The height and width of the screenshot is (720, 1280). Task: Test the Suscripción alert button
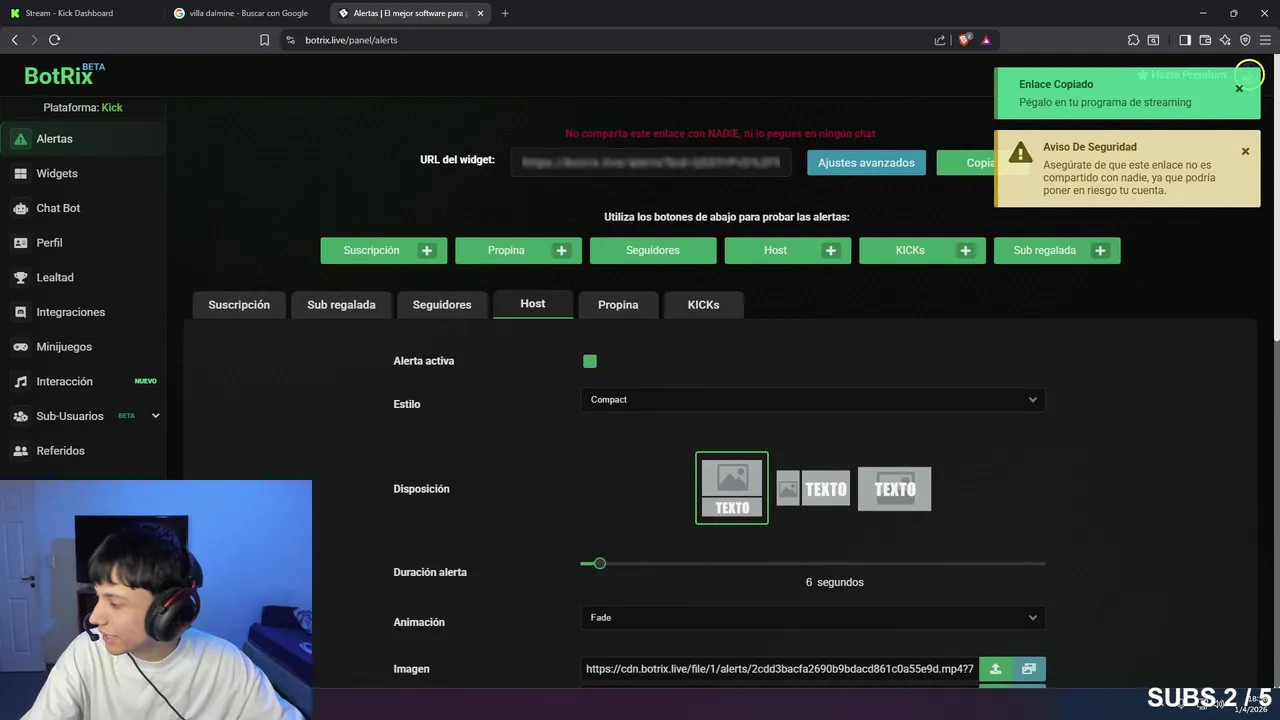(x=371, y=251)
